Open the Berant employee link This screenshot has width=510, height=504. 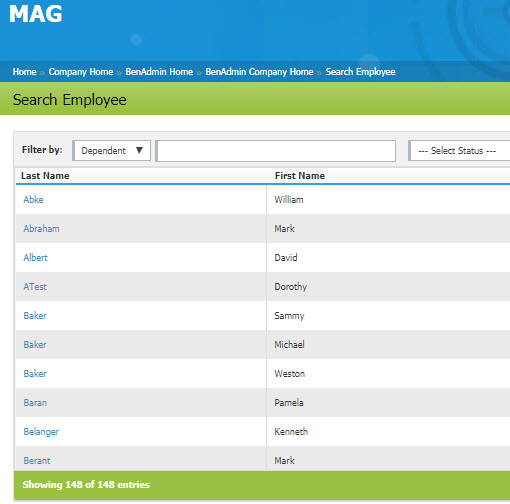37,461
